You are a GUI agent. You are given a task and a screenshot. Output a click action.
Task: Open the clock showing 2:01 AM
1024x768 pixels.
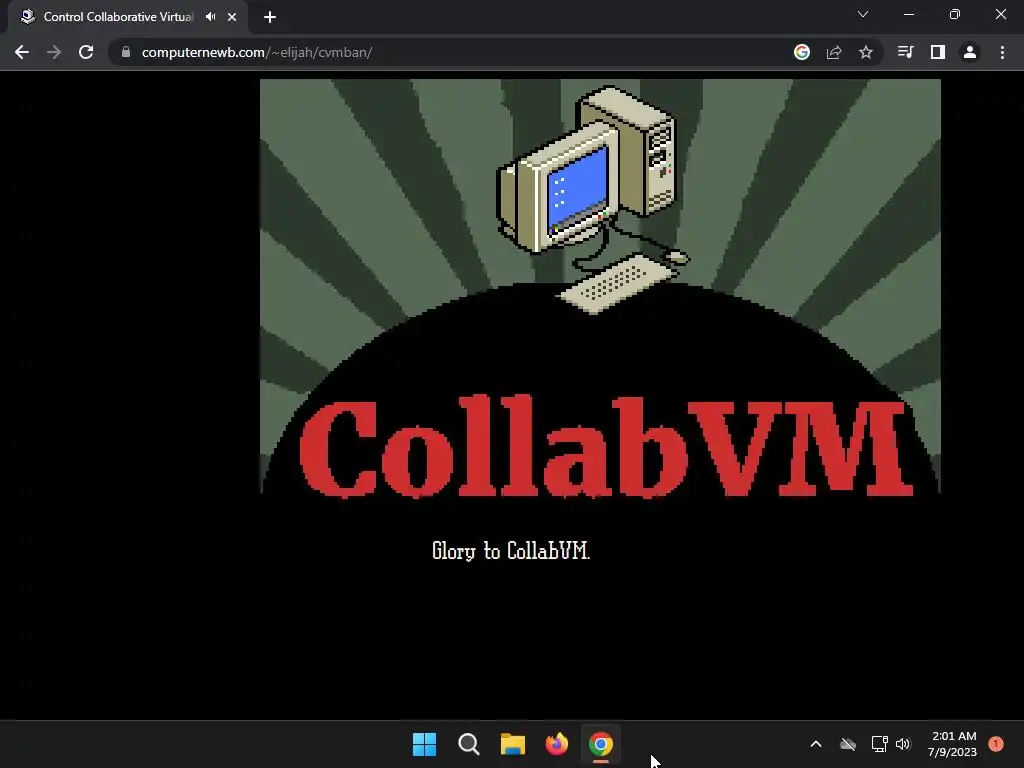pyautogui.click(x=953, y=744)
